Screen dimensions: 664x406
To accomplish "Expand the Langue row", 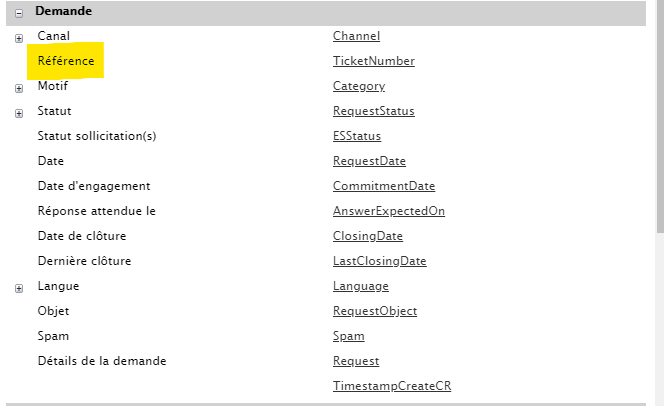I will pos(19,288).
